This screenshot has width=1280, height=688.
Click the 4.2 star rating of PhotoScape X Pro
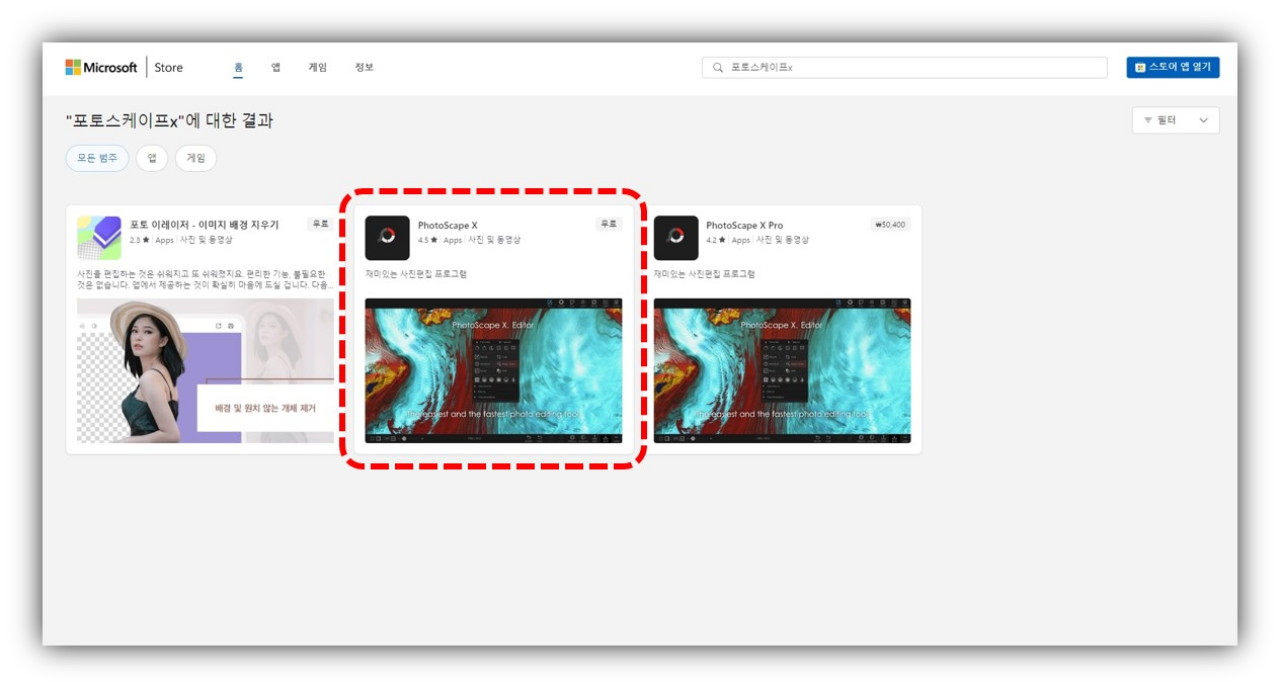pos(716,241)
